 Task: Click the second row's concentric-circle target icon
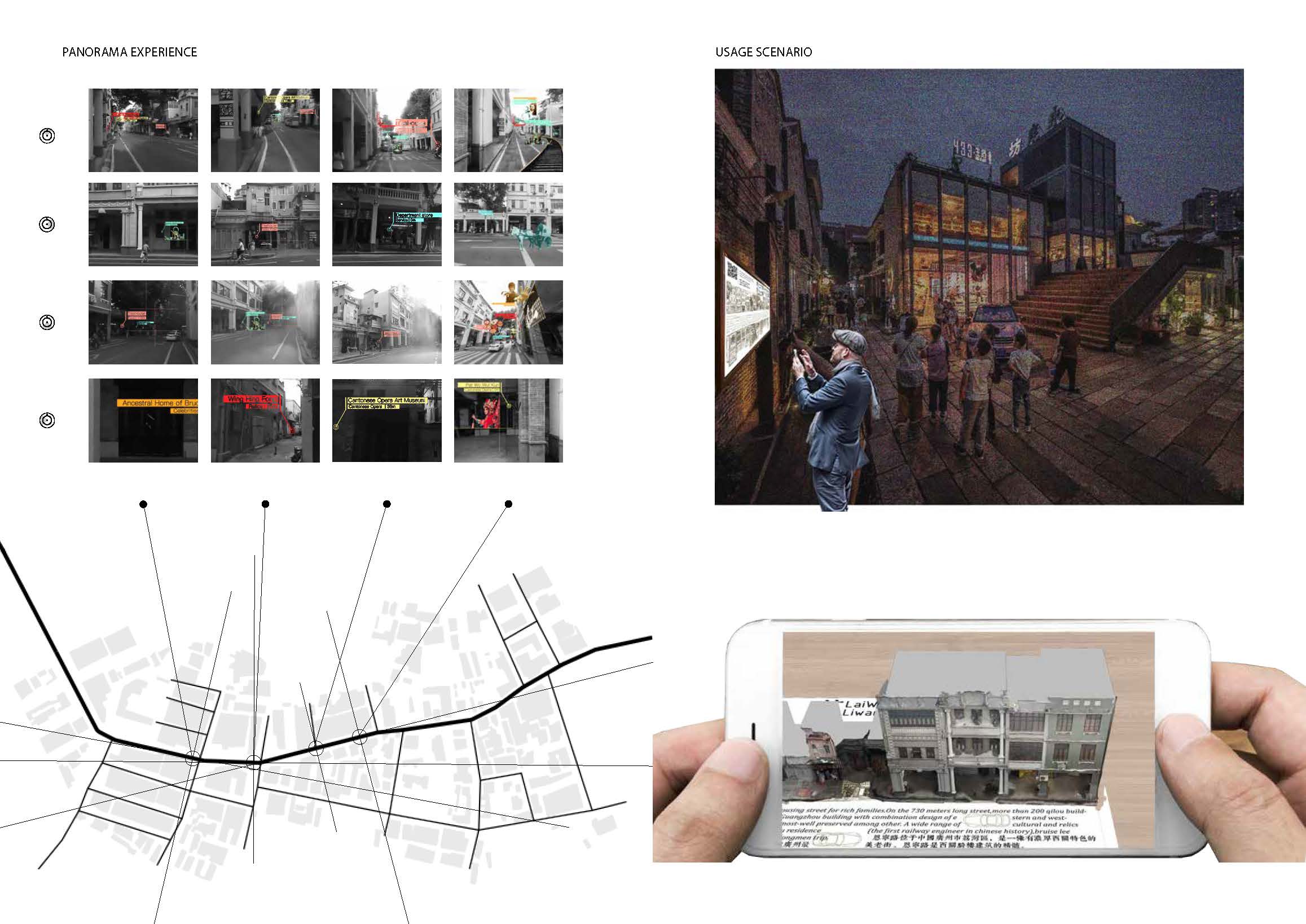pyautogui.click(x=47, y=225)
